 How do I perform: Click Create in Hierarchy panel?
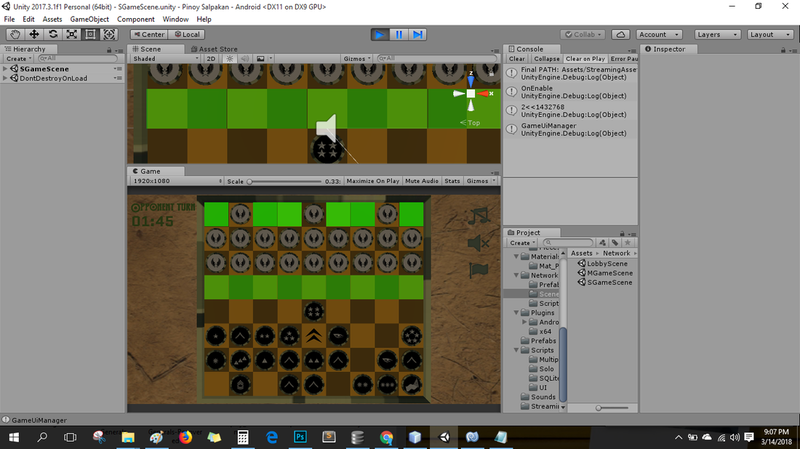tap(18, 59)
